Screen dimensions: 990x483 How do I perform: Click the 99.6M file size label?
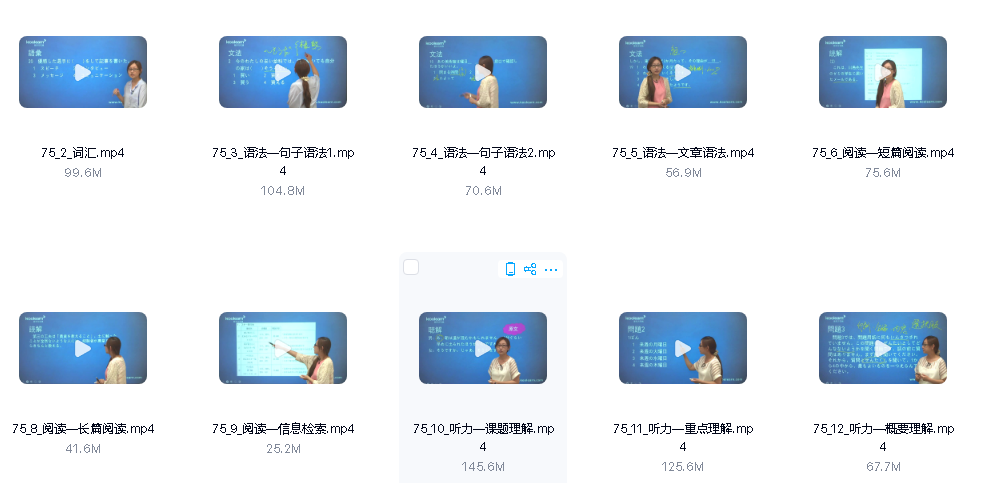tap(83, 172)
